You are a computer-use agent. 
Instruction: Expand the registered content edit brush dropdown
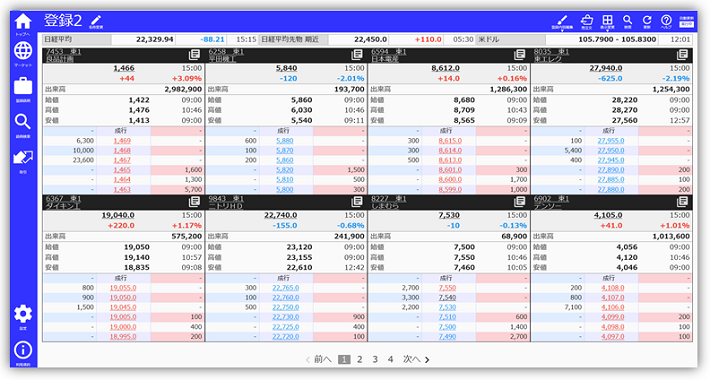(562, 21)
